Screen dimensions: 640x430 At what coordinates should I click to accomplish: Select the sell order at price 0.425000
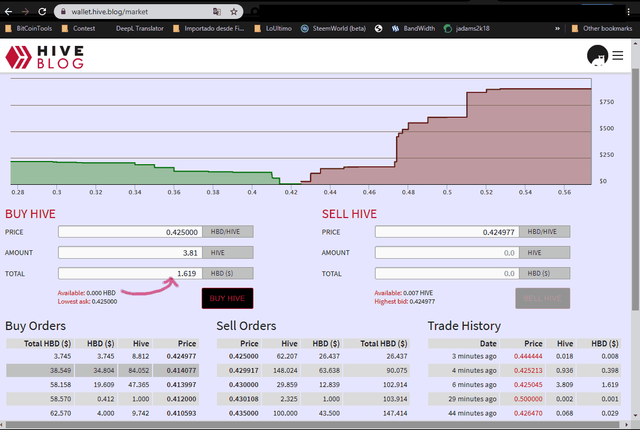click(314, 356)
